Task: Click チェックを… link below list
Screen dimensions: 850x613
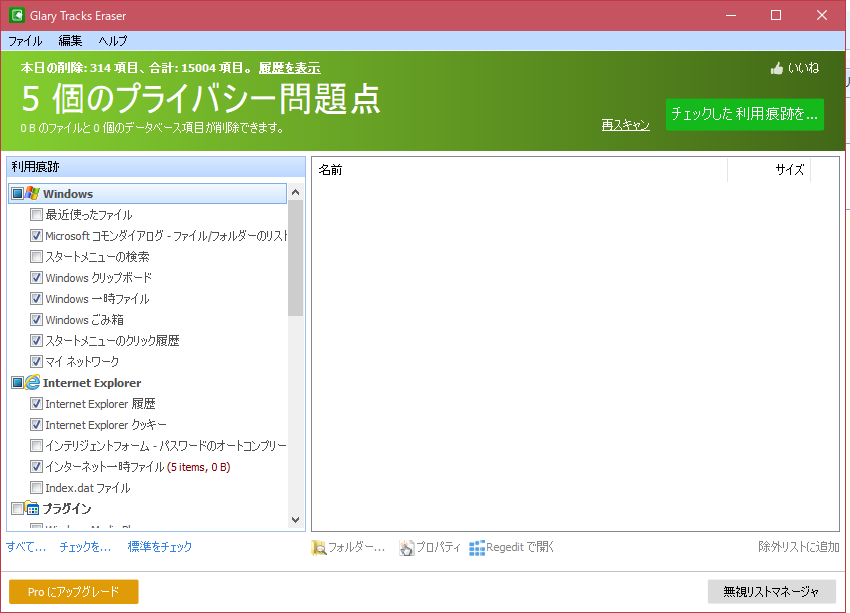Action: coord(85,547)
